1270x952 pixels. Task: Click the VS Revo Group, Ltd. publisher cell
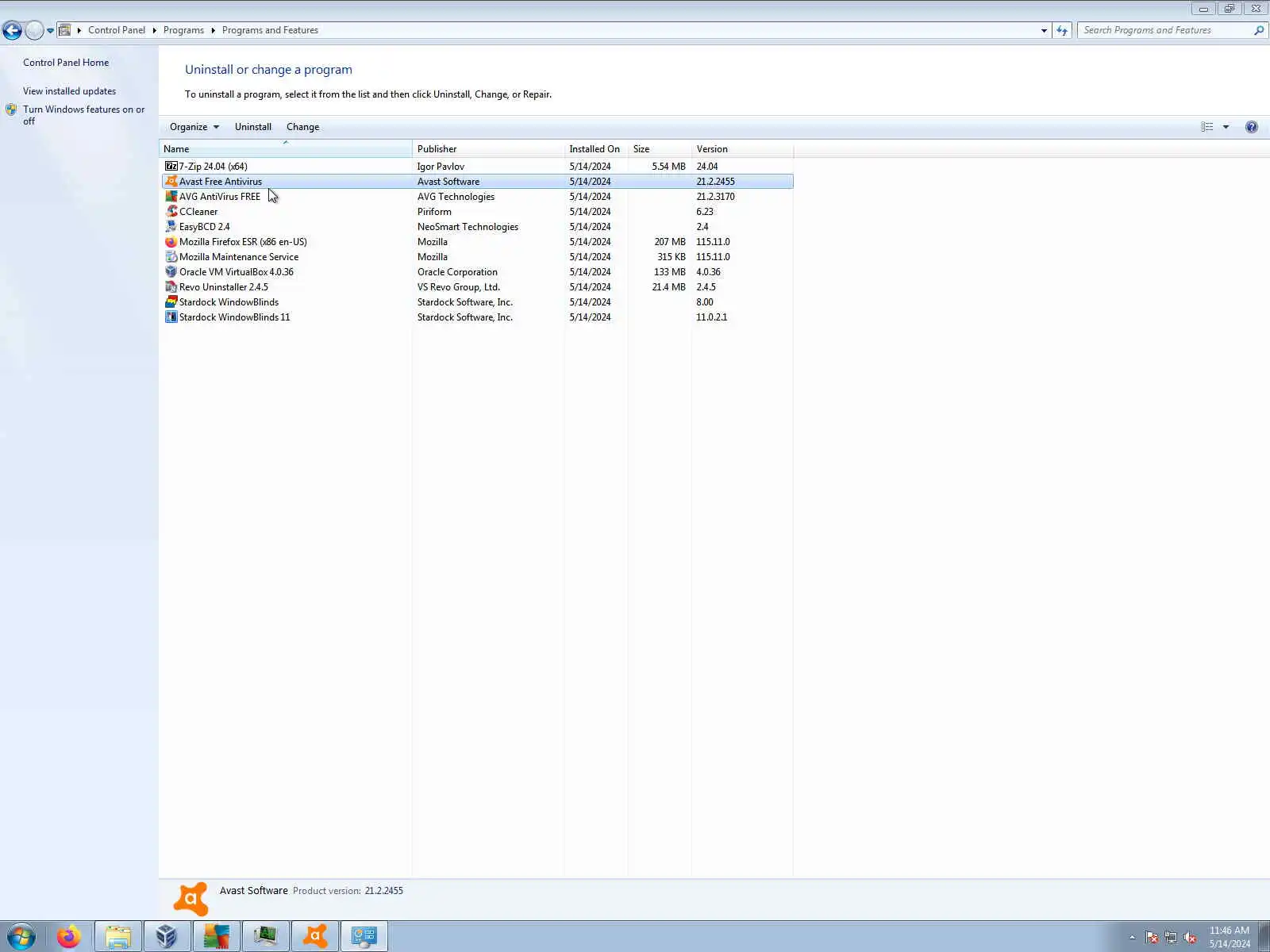tap(459, 287)
